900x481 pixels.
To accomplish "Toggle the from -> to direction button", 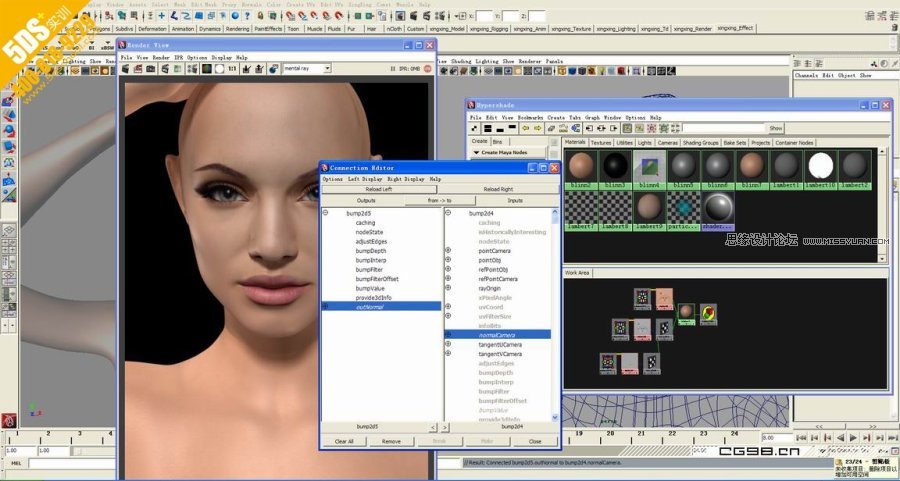I will tap(440, 201).
